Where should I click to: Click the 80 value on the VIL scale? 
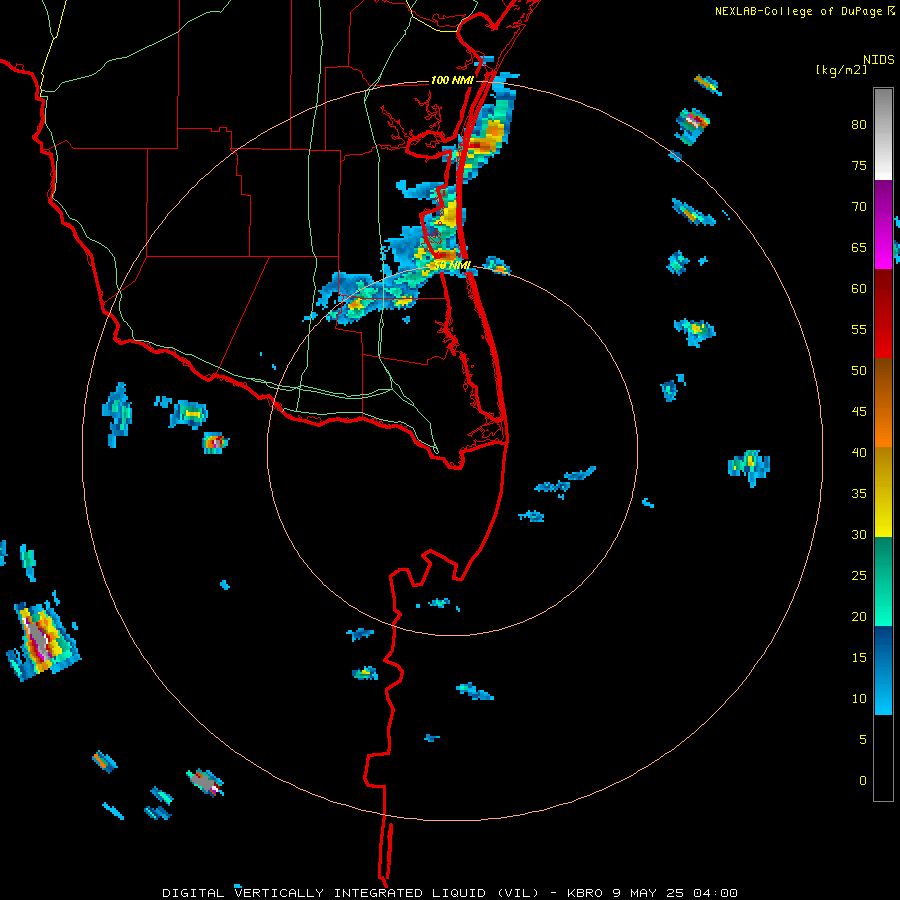click(859, 125)
